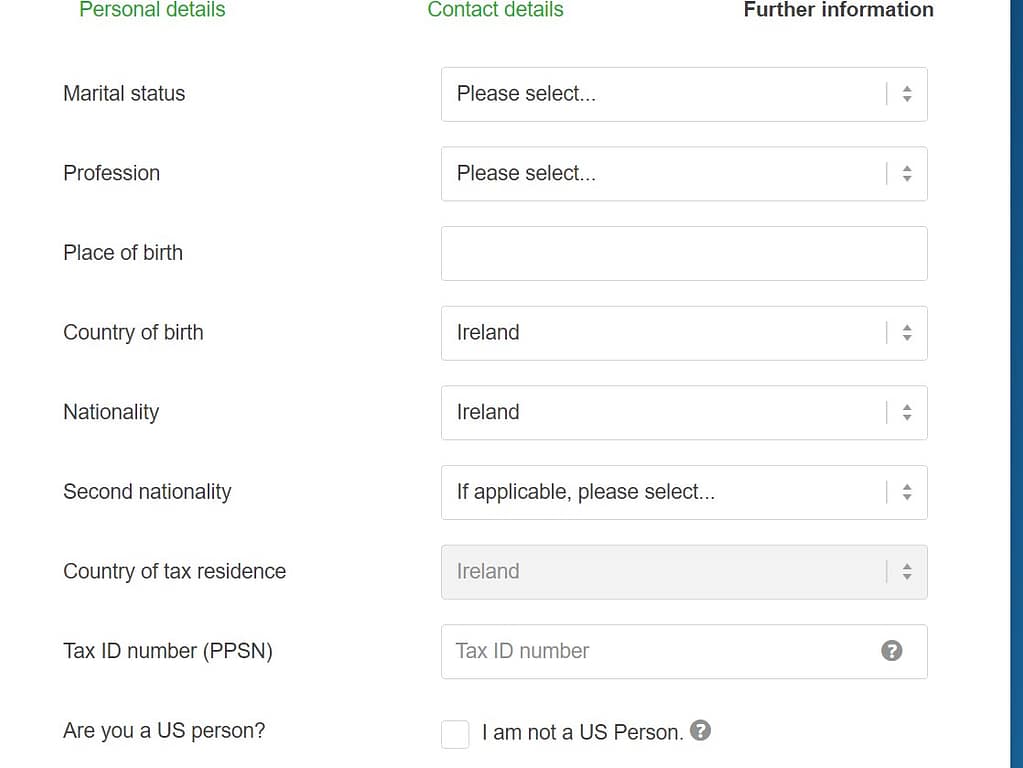The height and width of the screenshot is (768, 1023).
Task: Click the Second nationality dropdown arrows
Action: click(907, 492)
